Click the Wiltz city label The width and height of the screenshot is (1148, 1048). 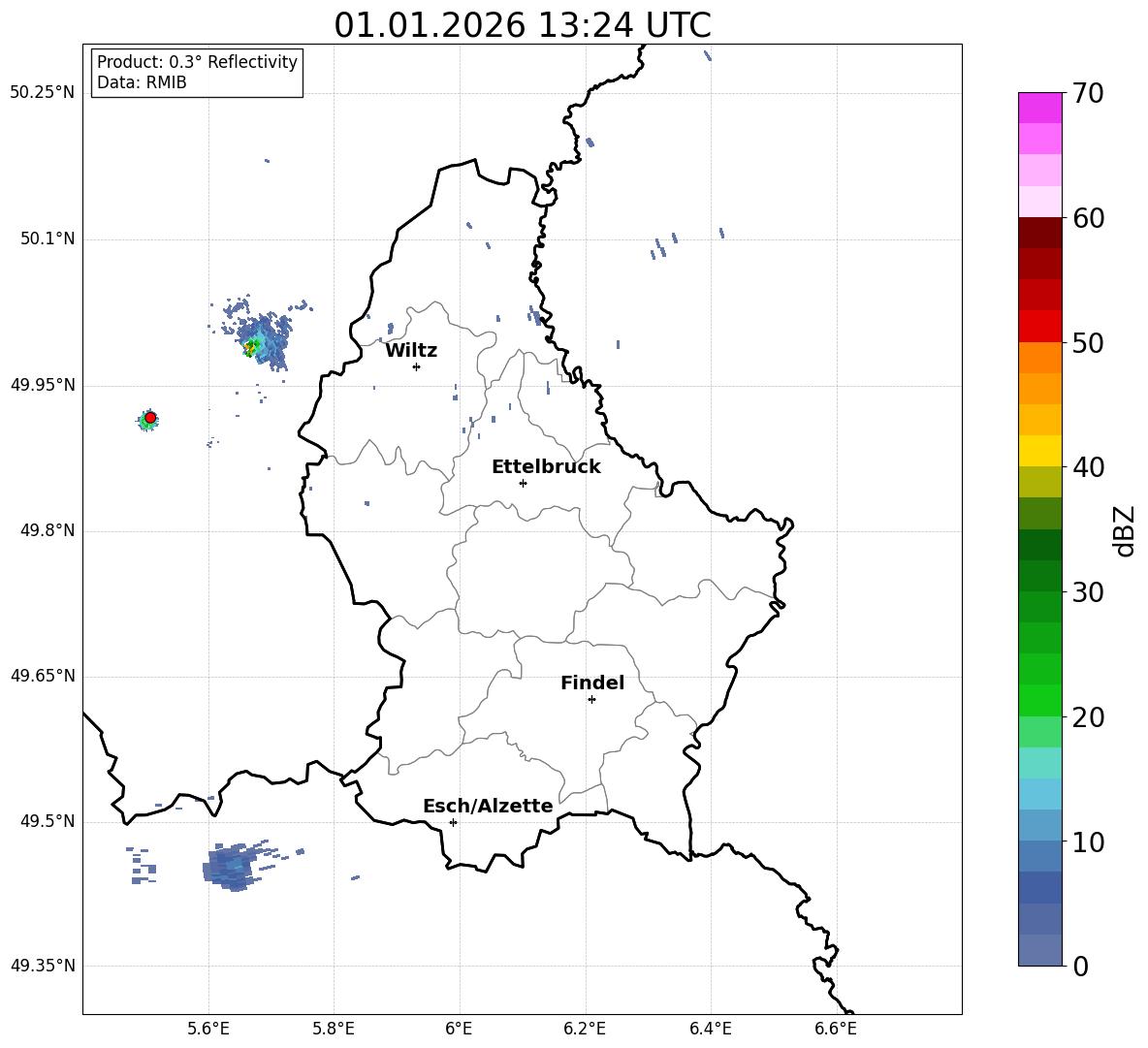click(411, 351)
